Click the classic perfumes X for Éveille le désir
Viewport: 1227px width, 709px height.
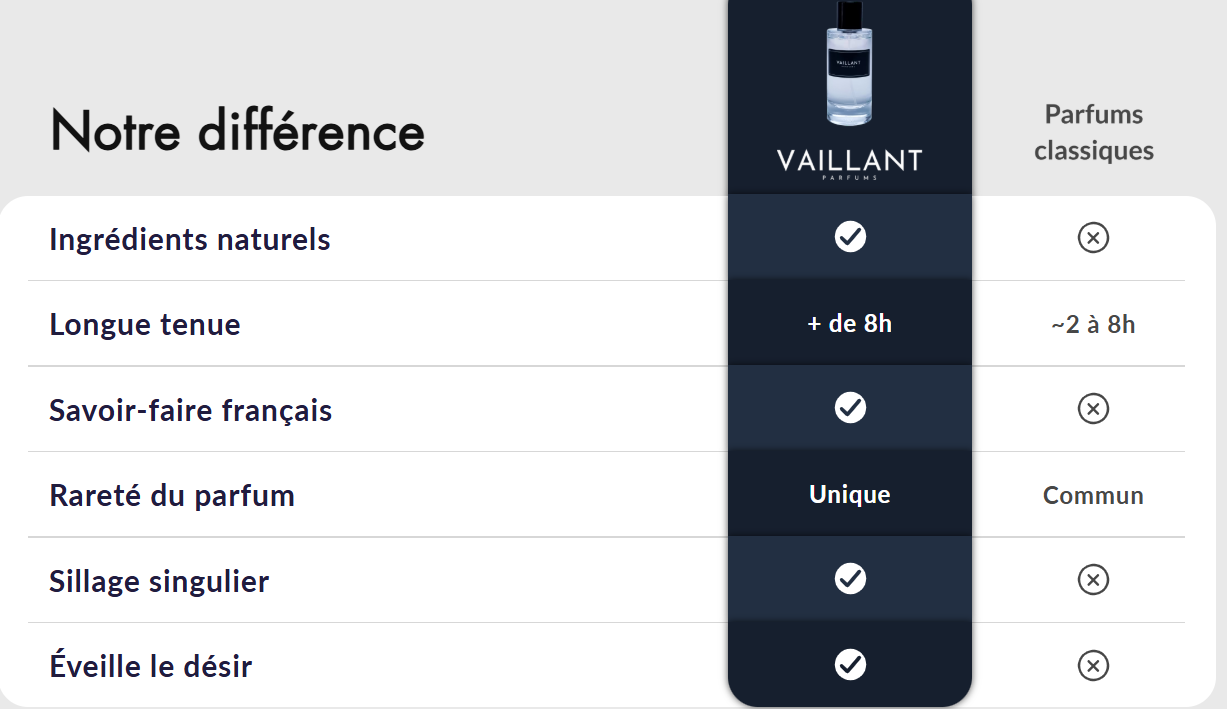pos(1093,666)
